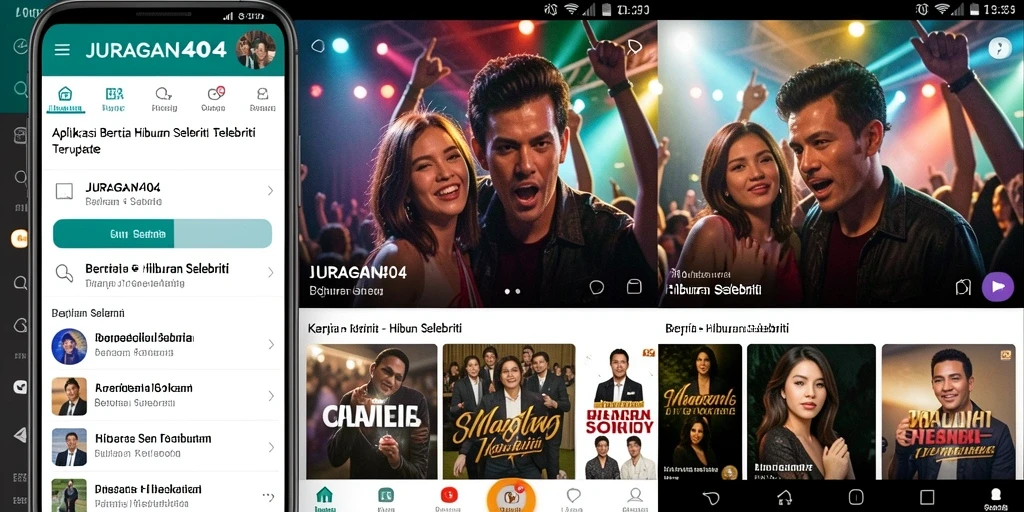
Task: Open comment bubble icon on middle hero image
Action: (596, 287)
